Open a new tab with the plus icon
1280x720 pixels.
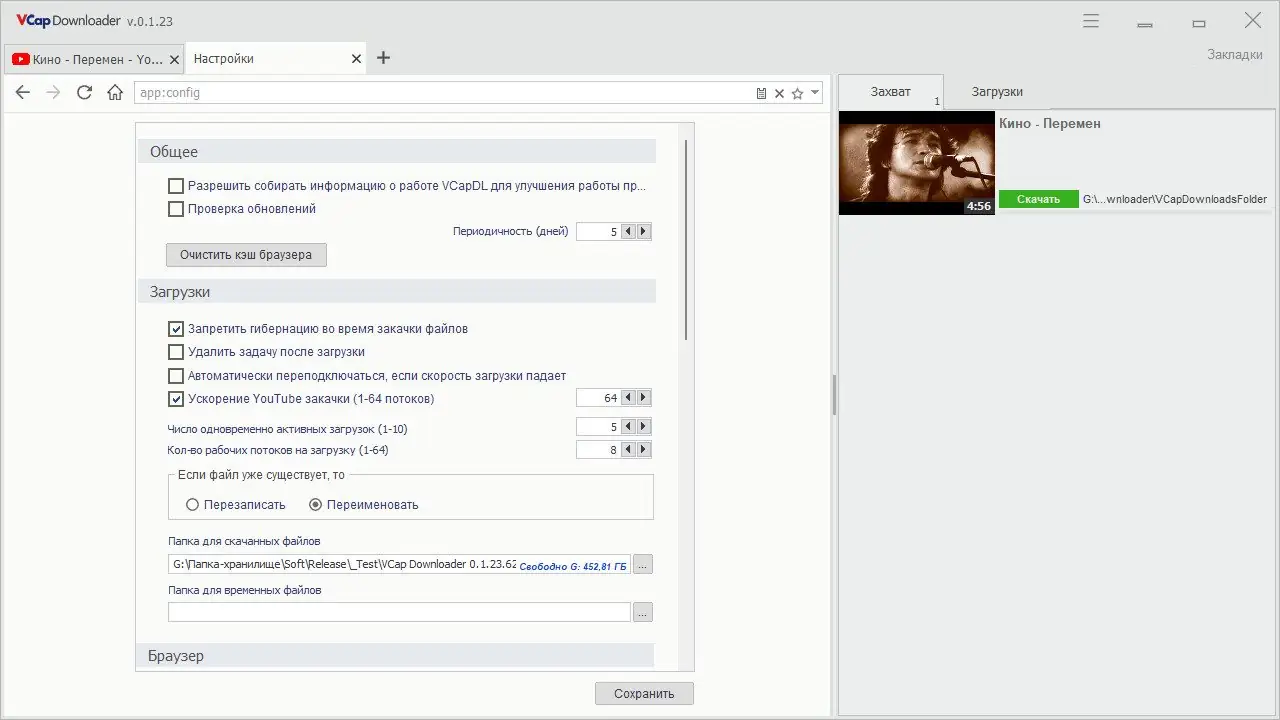point(383,58)
